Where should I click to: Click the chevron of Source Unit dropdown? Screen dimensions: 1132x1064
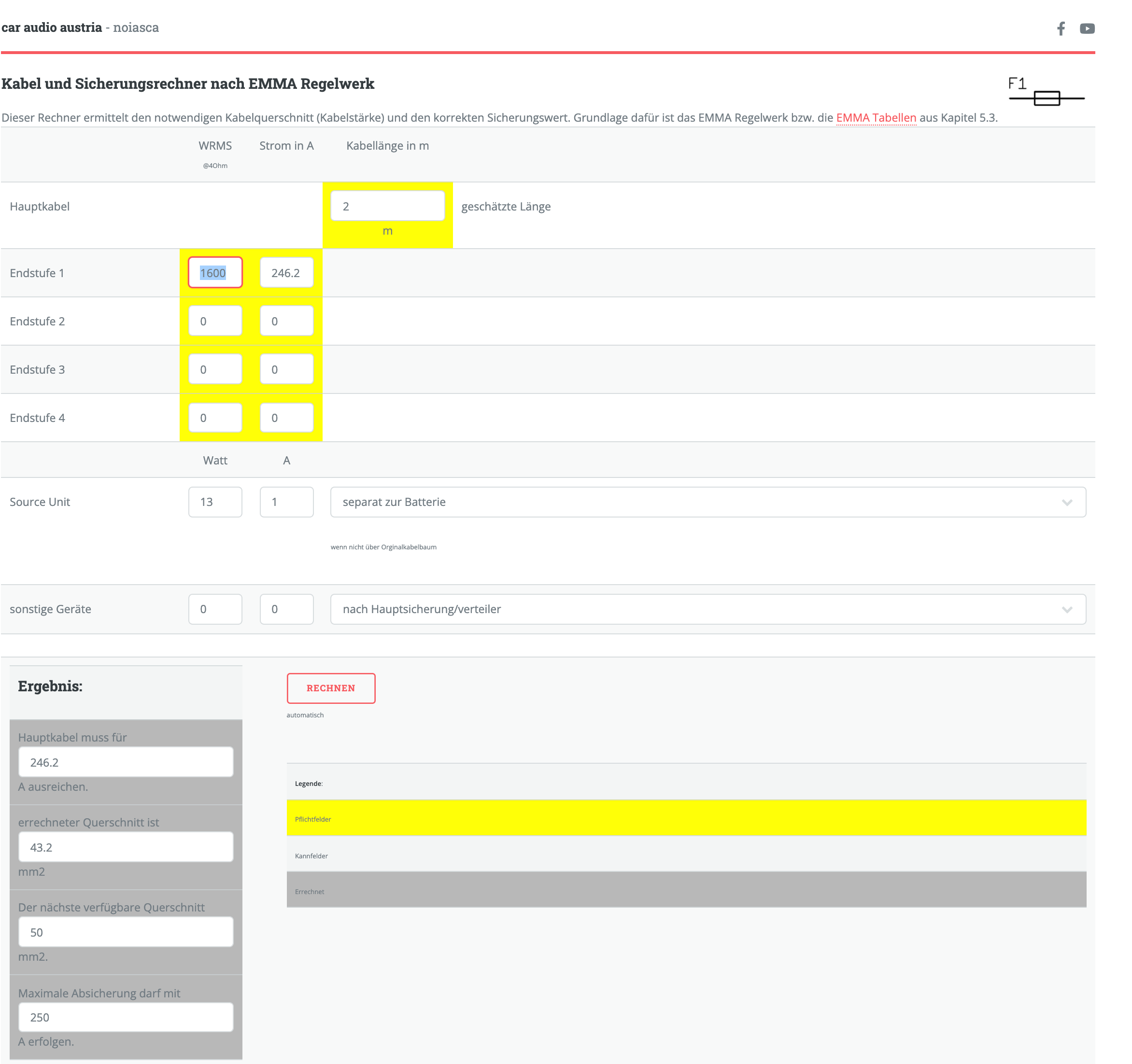1066,502
